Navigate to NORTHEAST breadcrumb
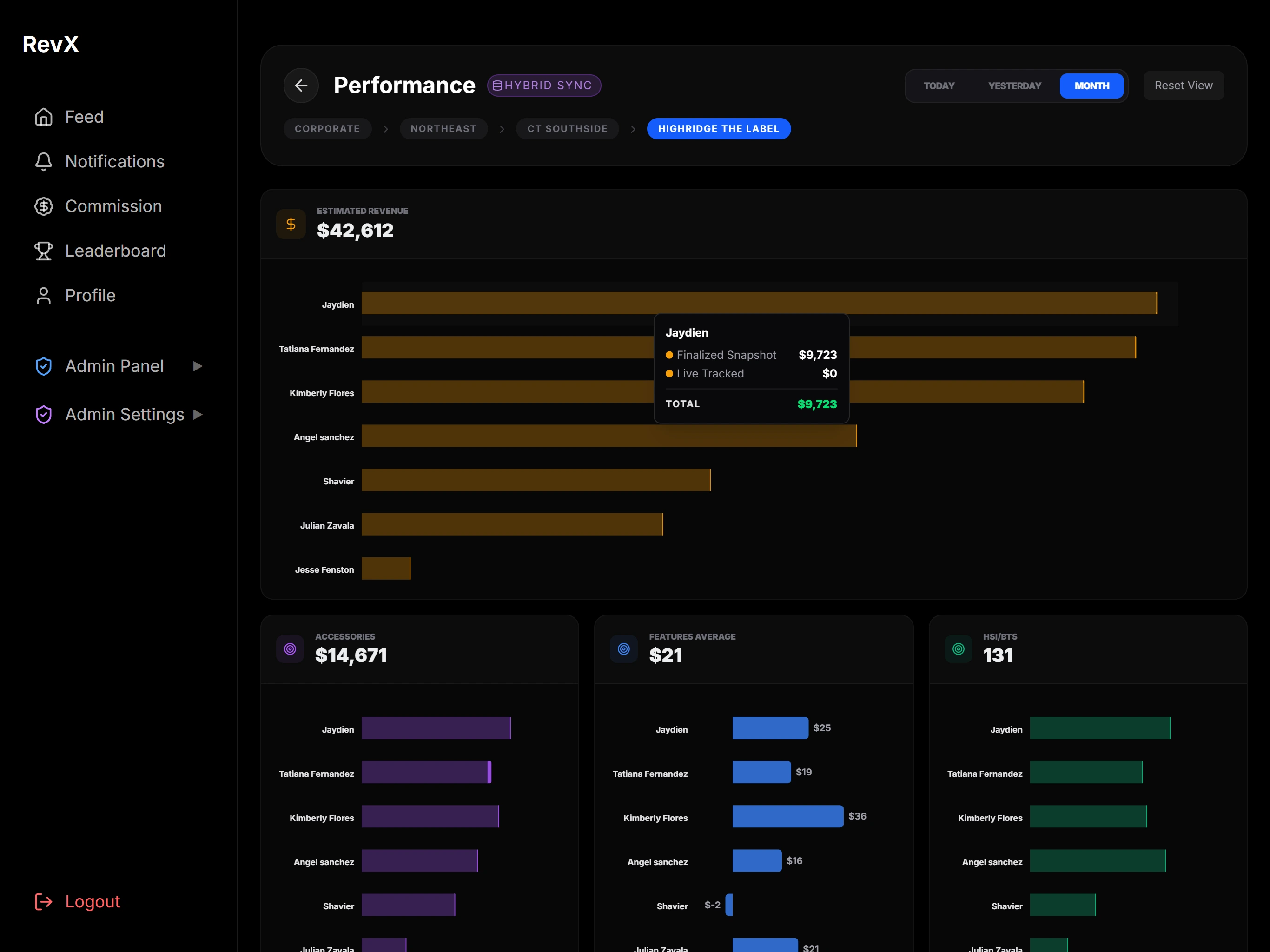The width and height of the screenshot is (1270, 952). tap(443, 129)
